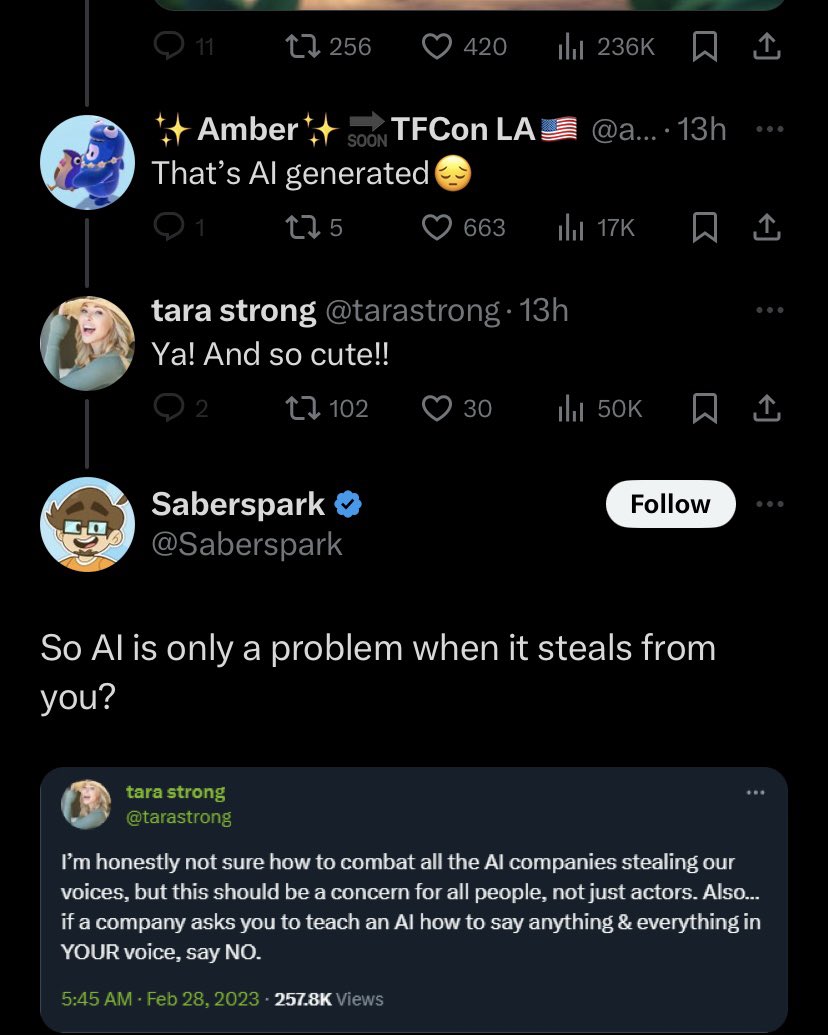Share tara strong's reply via share icon
The width and height of the screenshot is (828, 1035).
tap(767, 409)
